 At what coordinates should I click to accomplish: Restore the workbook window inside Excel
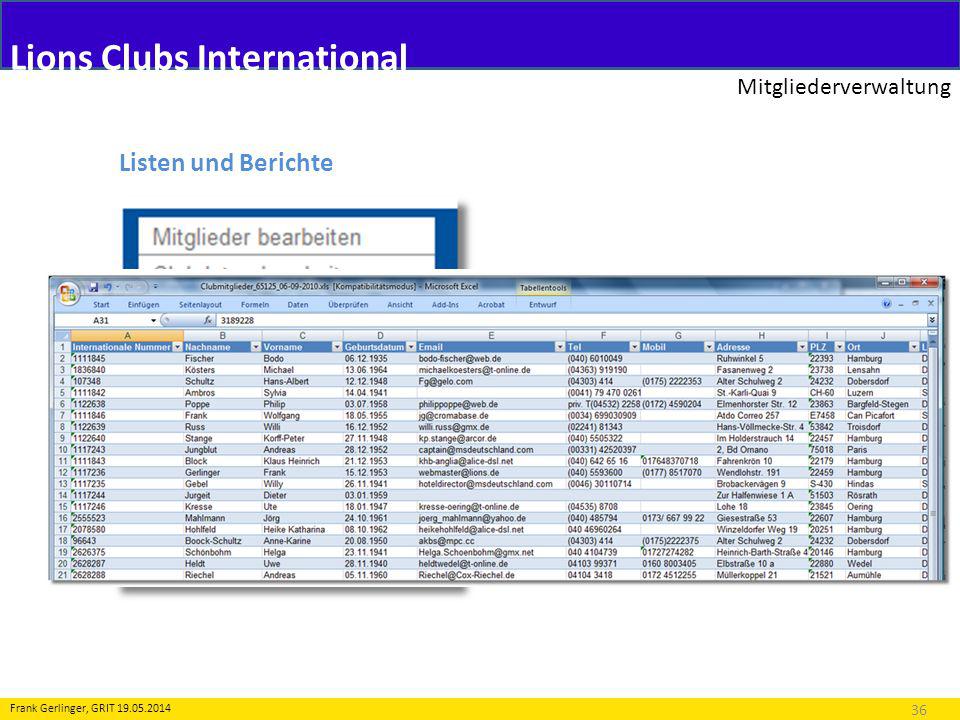[x=916, y=304]
